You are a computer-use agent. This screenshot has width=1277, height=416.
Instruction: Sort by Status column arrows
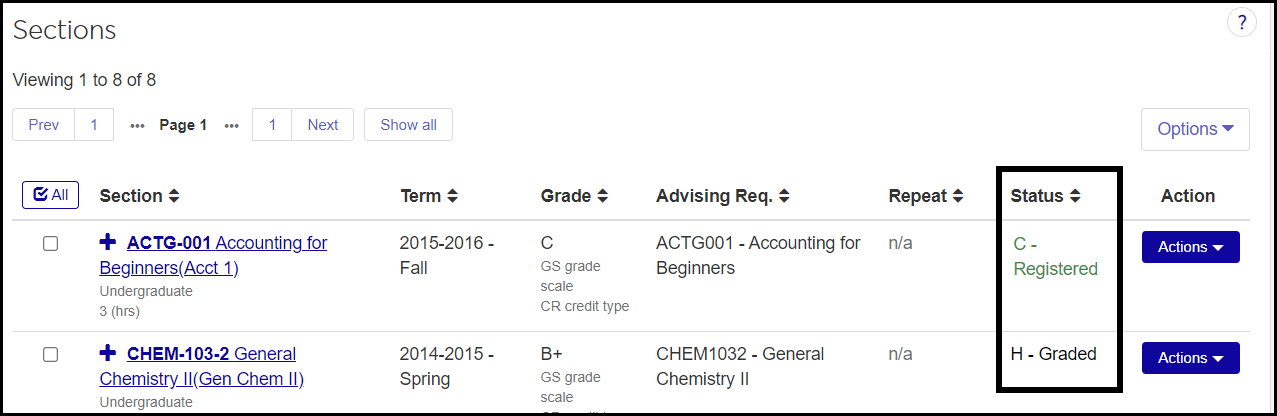1074,196
